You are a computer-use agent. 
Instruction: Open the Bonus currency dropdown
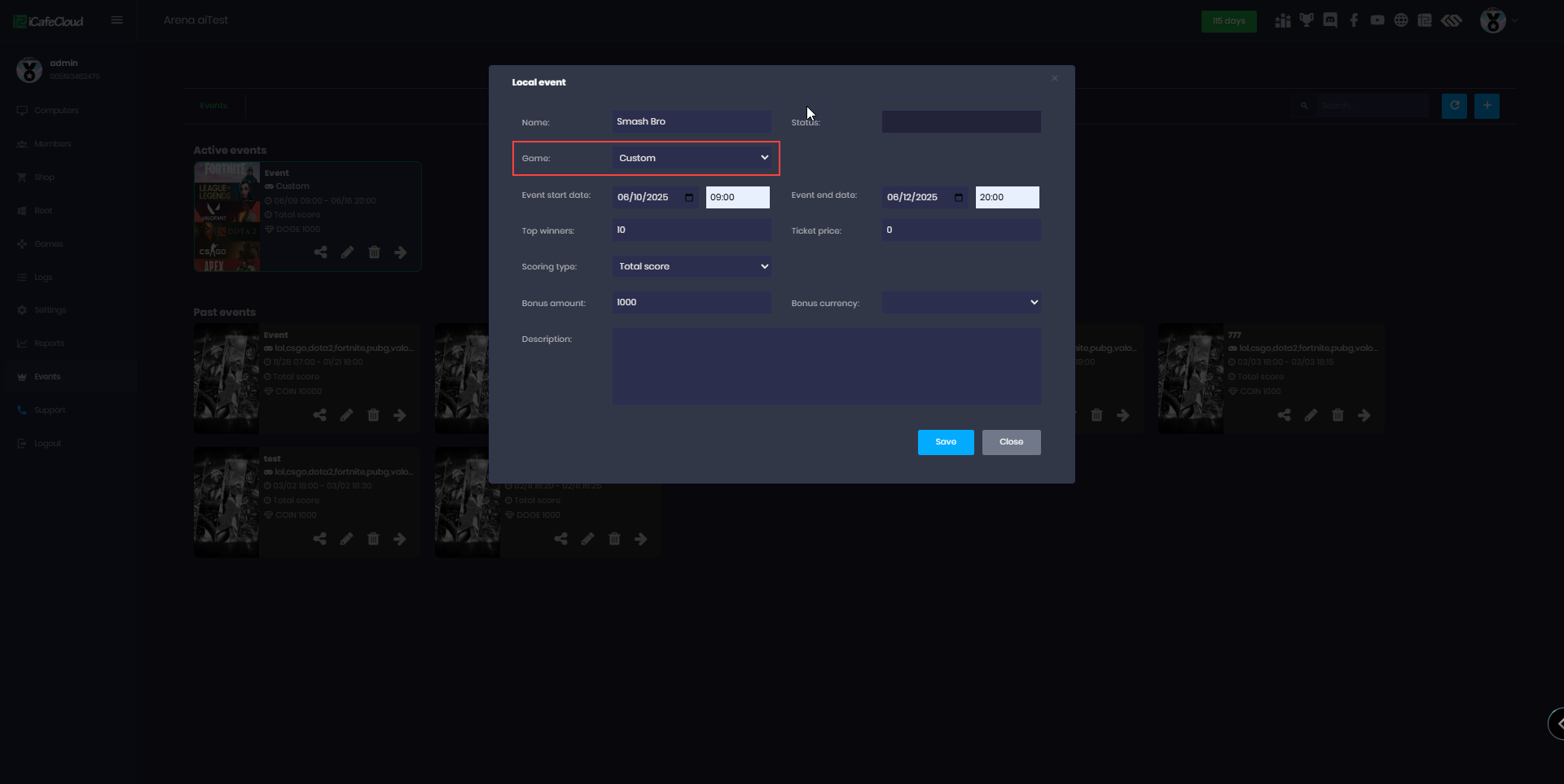(960, 303)
